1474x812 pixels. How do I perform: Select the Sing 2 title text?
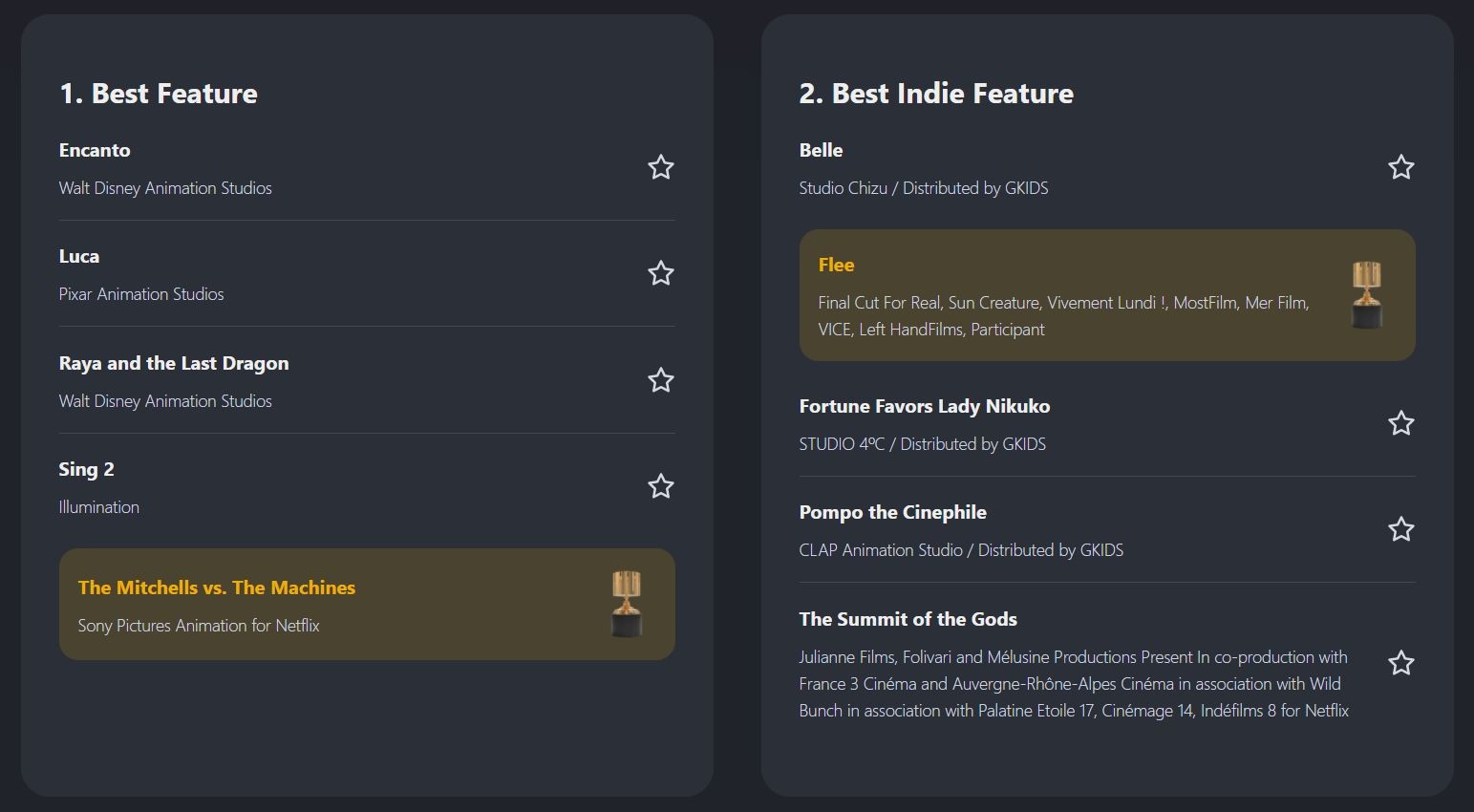(x=86, y=469)
